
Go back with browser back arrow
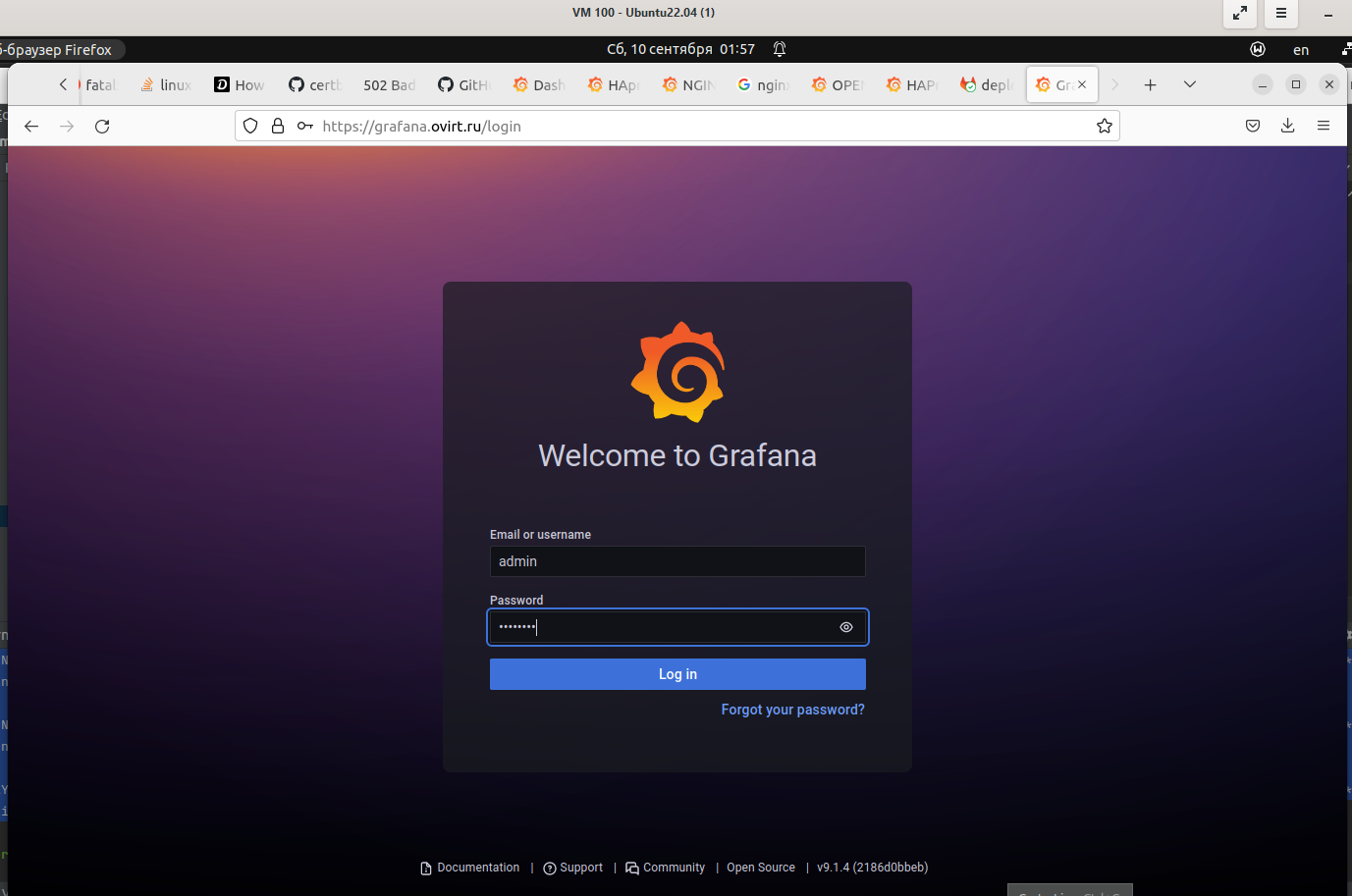coord(31,126)
